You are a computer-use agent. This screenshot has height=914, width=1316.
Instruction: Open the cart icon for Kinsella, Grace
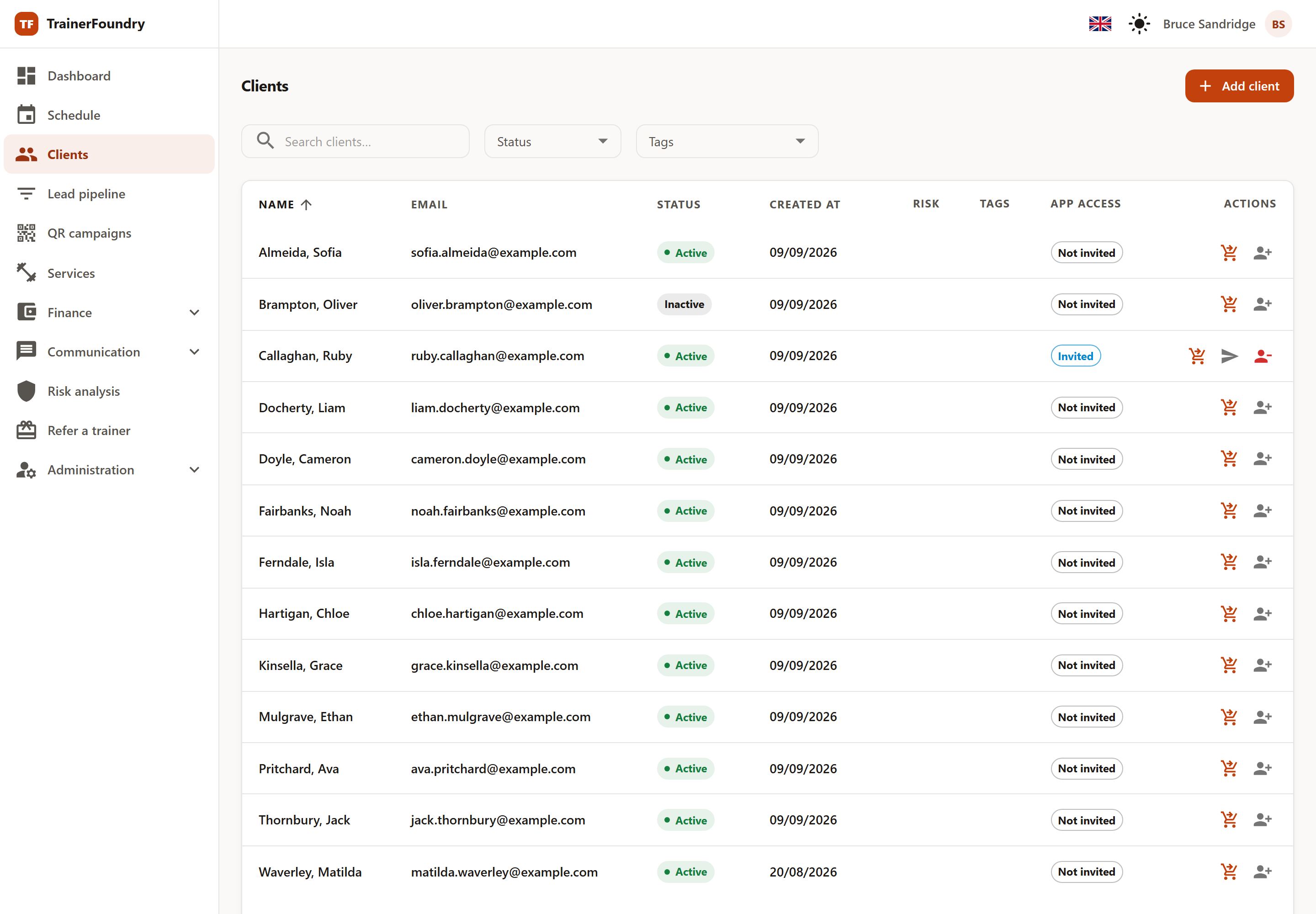1229,665
